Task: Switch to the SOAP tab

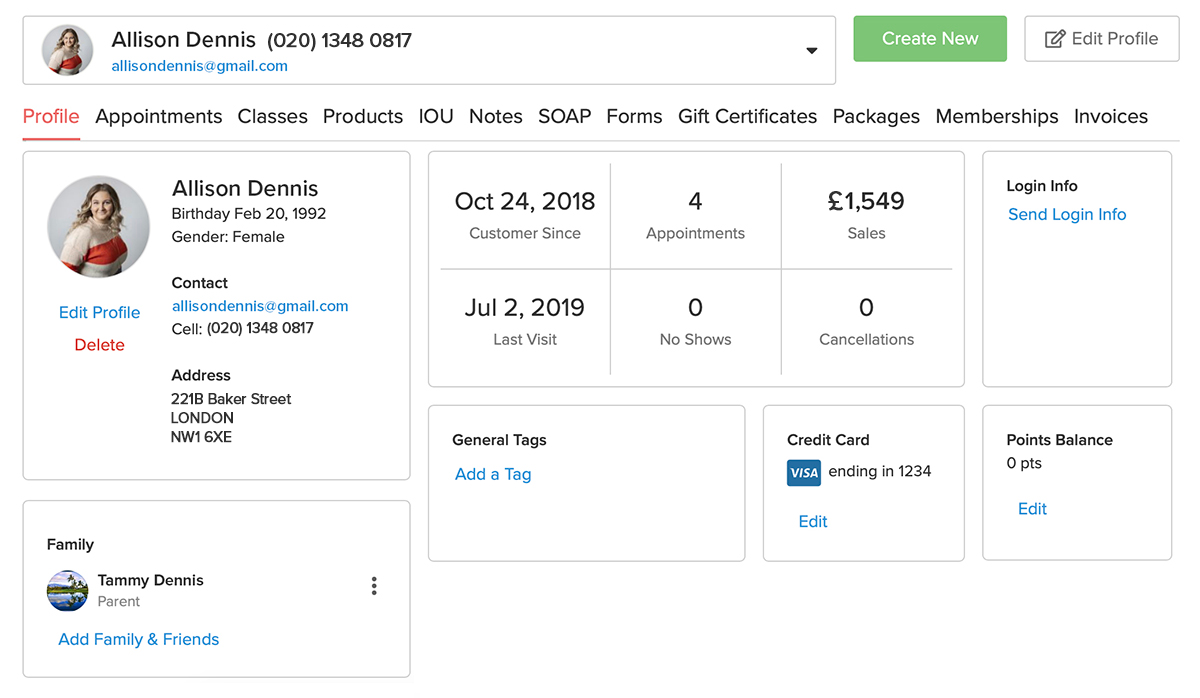Action: 564,116
